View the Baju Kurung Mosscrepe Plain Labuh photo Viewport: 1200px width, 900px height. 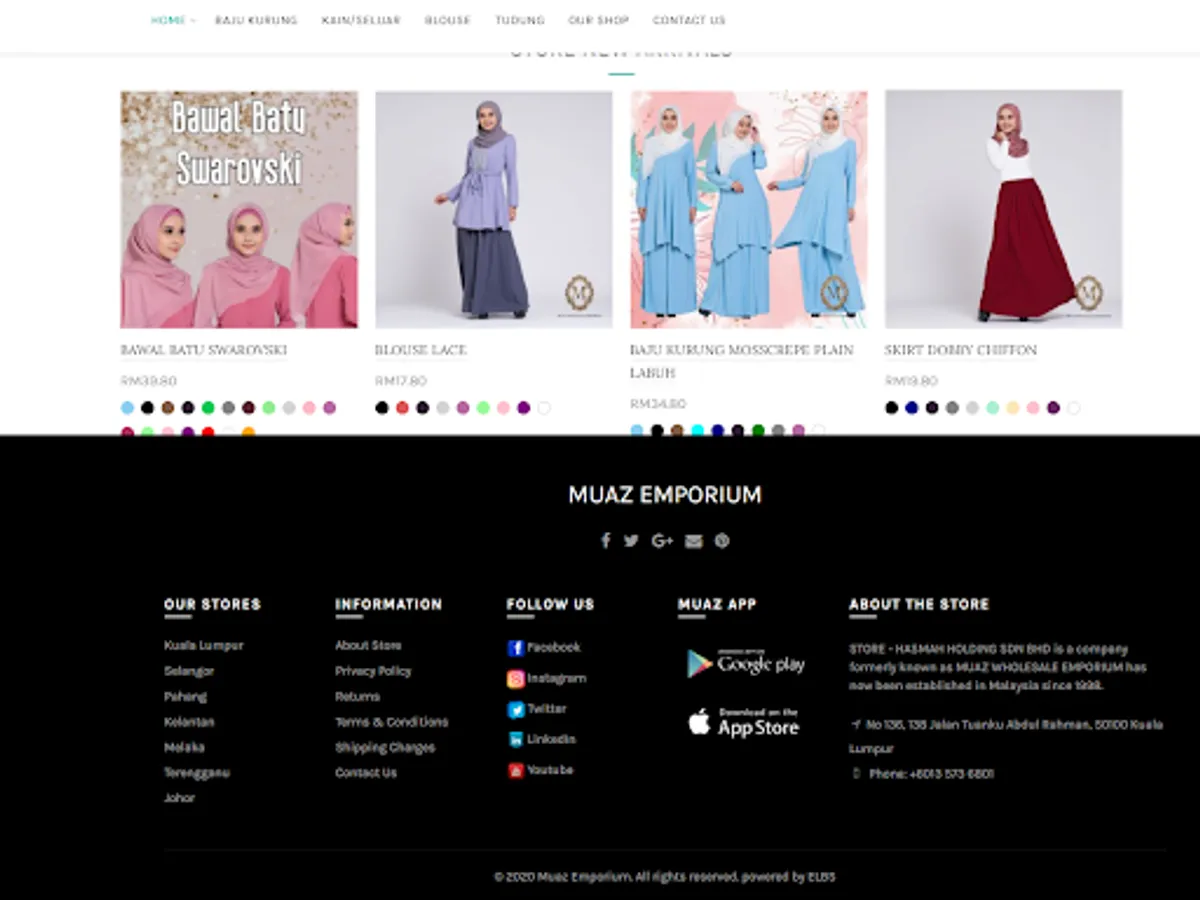point(749,210)
